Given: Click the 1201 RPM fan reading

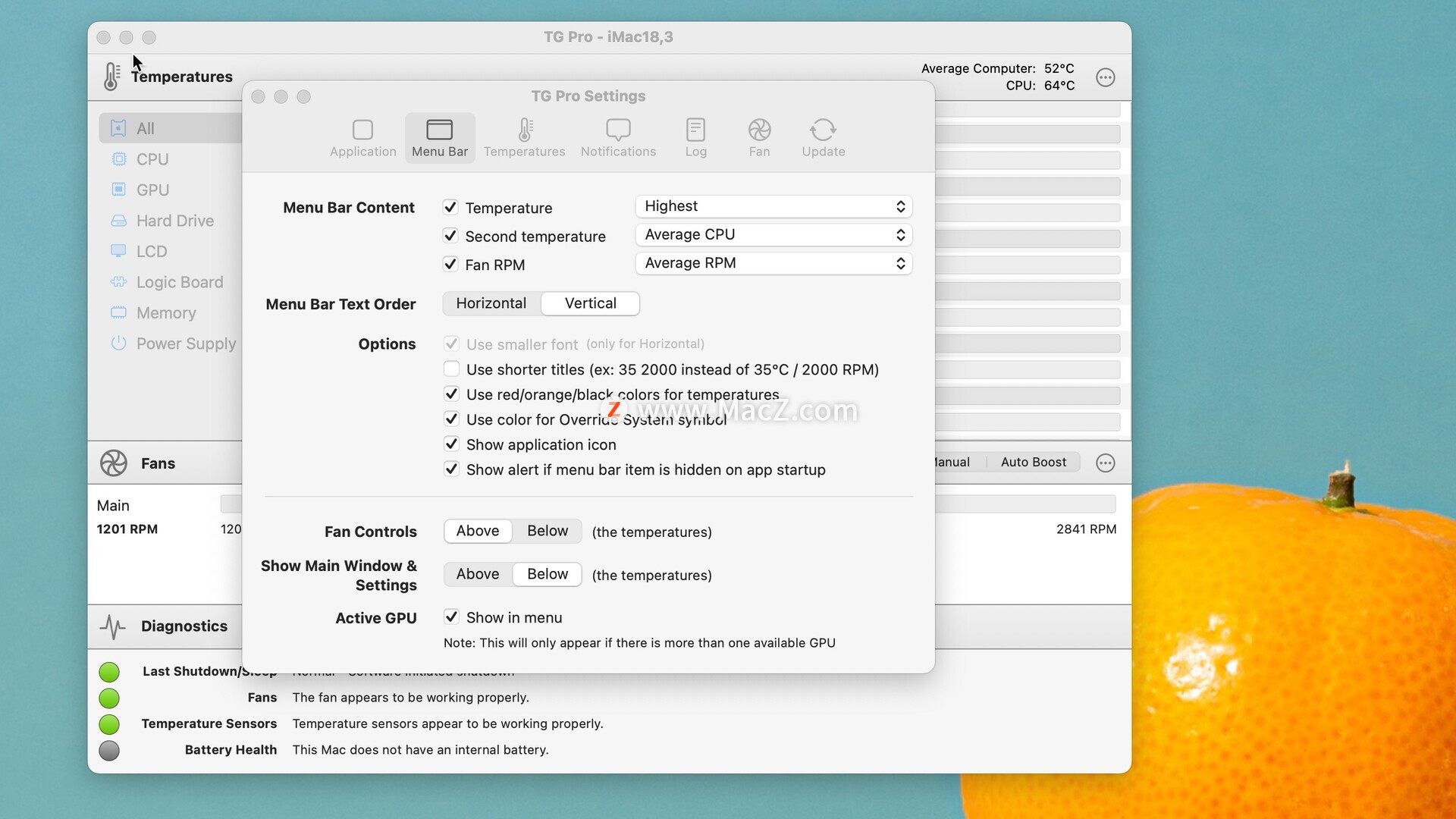Looking at the screenshot, I should coord(127,529).
